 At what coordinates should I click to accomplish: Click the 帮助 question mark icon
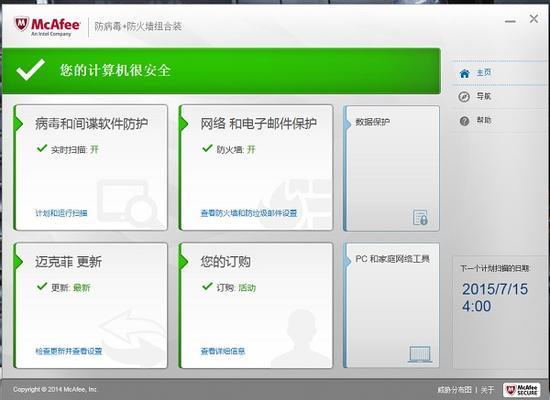(464, 121)
